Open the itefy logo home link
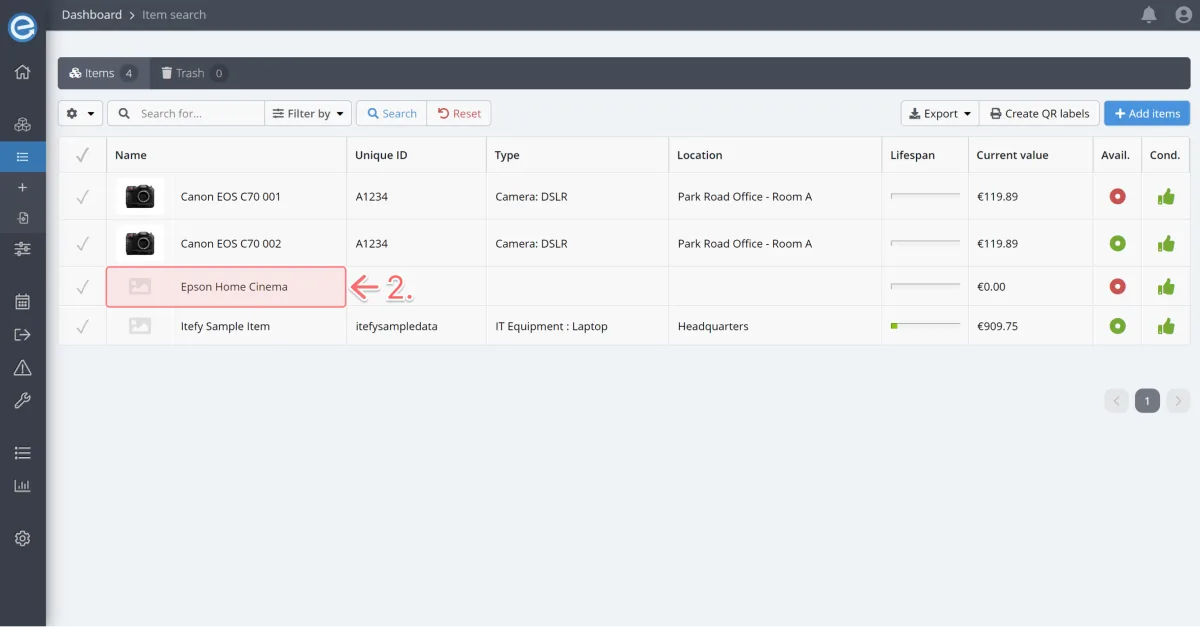The image size is (1200, 627). pyautogui.click(x=22, y=27)
